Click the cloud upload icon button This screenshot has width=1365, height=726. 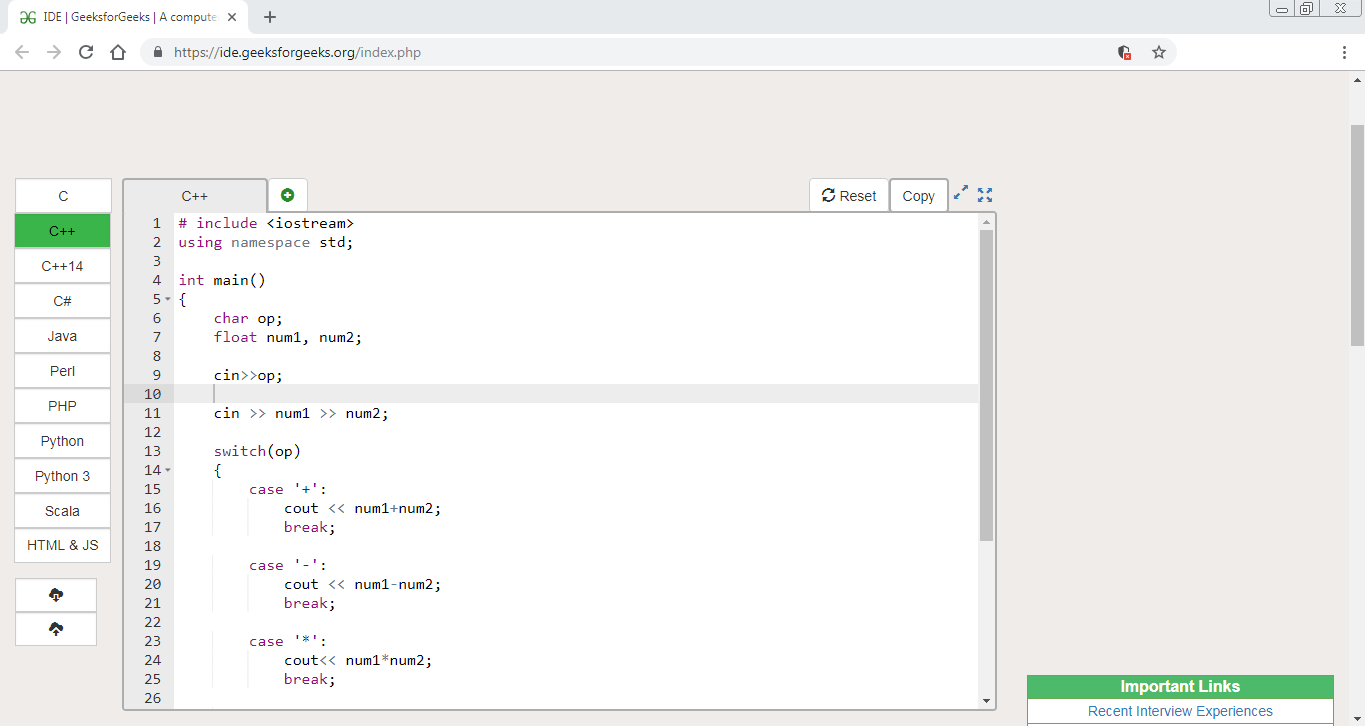coord(56,629)
